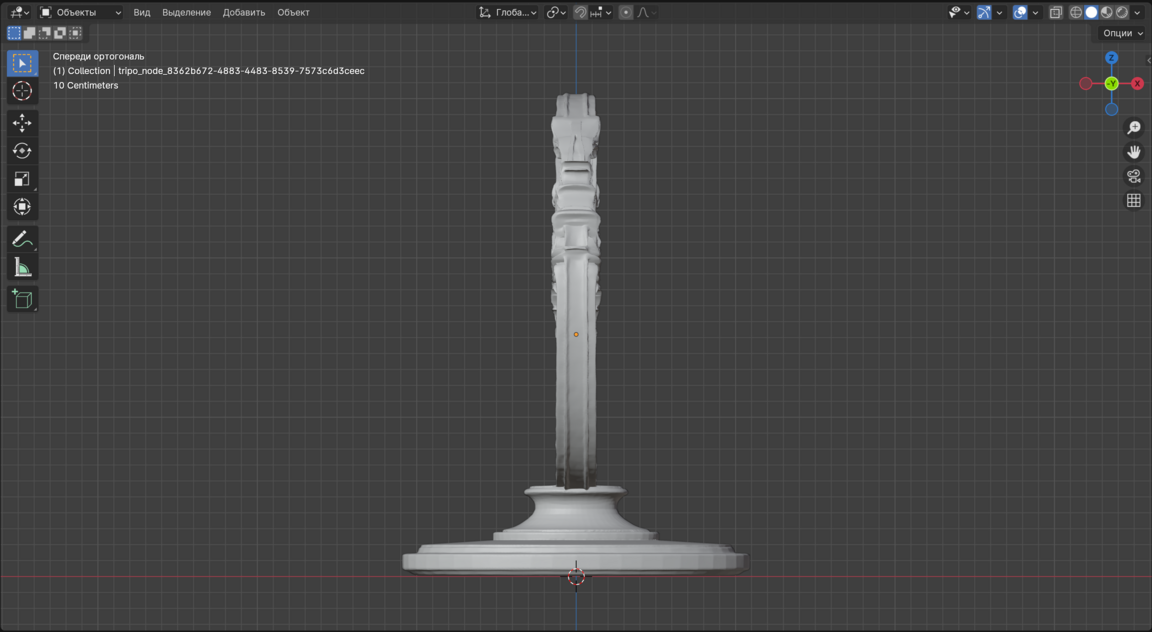This screenshot has height=632, width=1152.
Task: Choose the Scale tool
Action: click(x=22, y=179)
